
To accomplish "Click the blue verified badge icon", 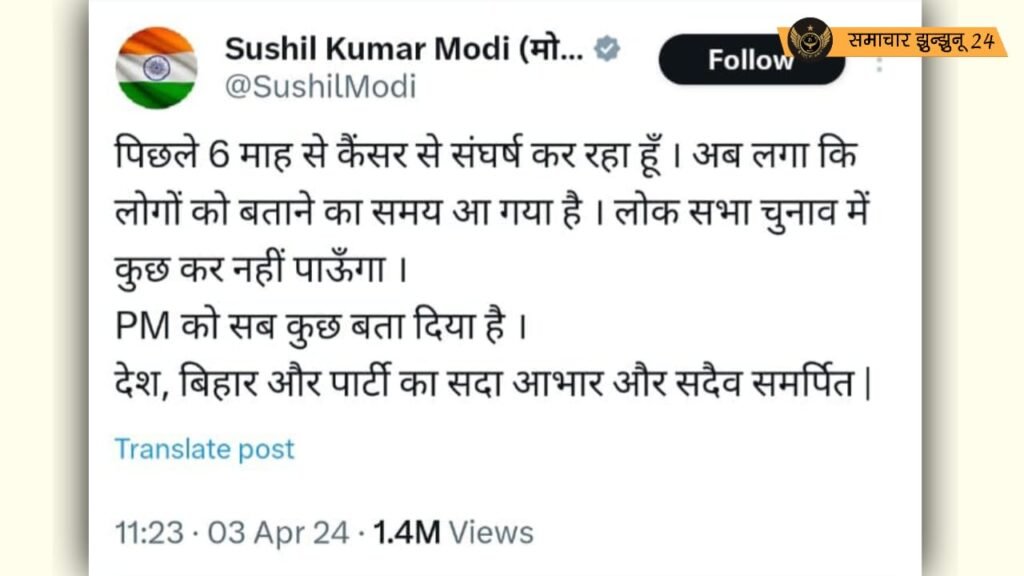I will pyautogui.click(x=607, y=49).
